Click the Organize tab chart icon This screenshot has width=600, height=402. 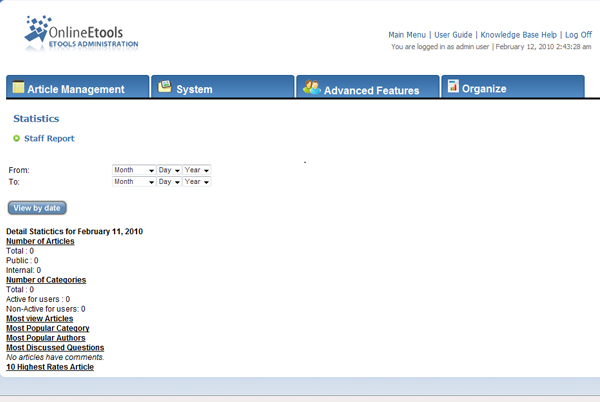click(x=453, y=88)
